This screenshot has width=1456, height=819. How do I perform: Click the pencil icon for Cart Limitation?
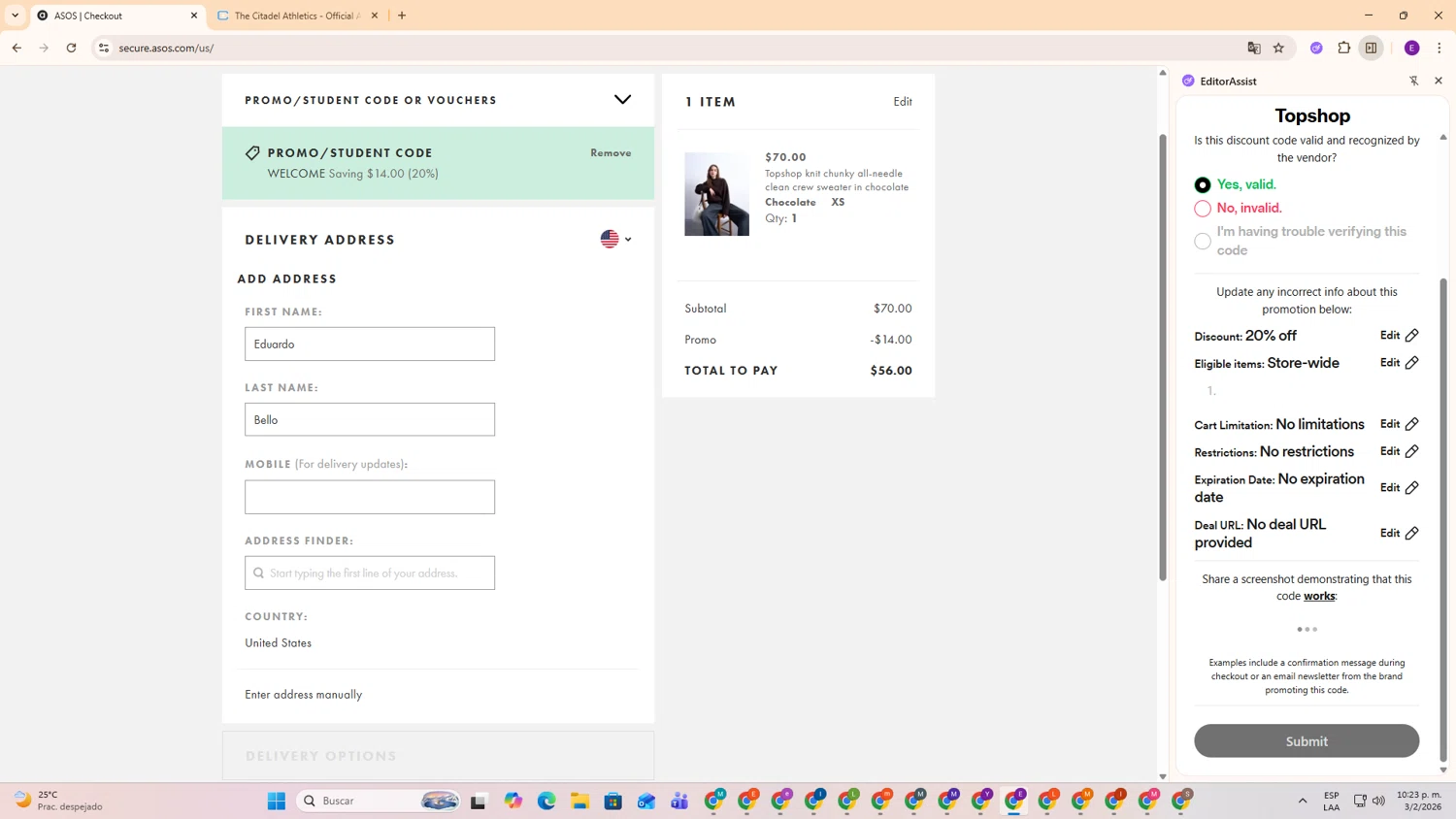[x=1412, y=424]
